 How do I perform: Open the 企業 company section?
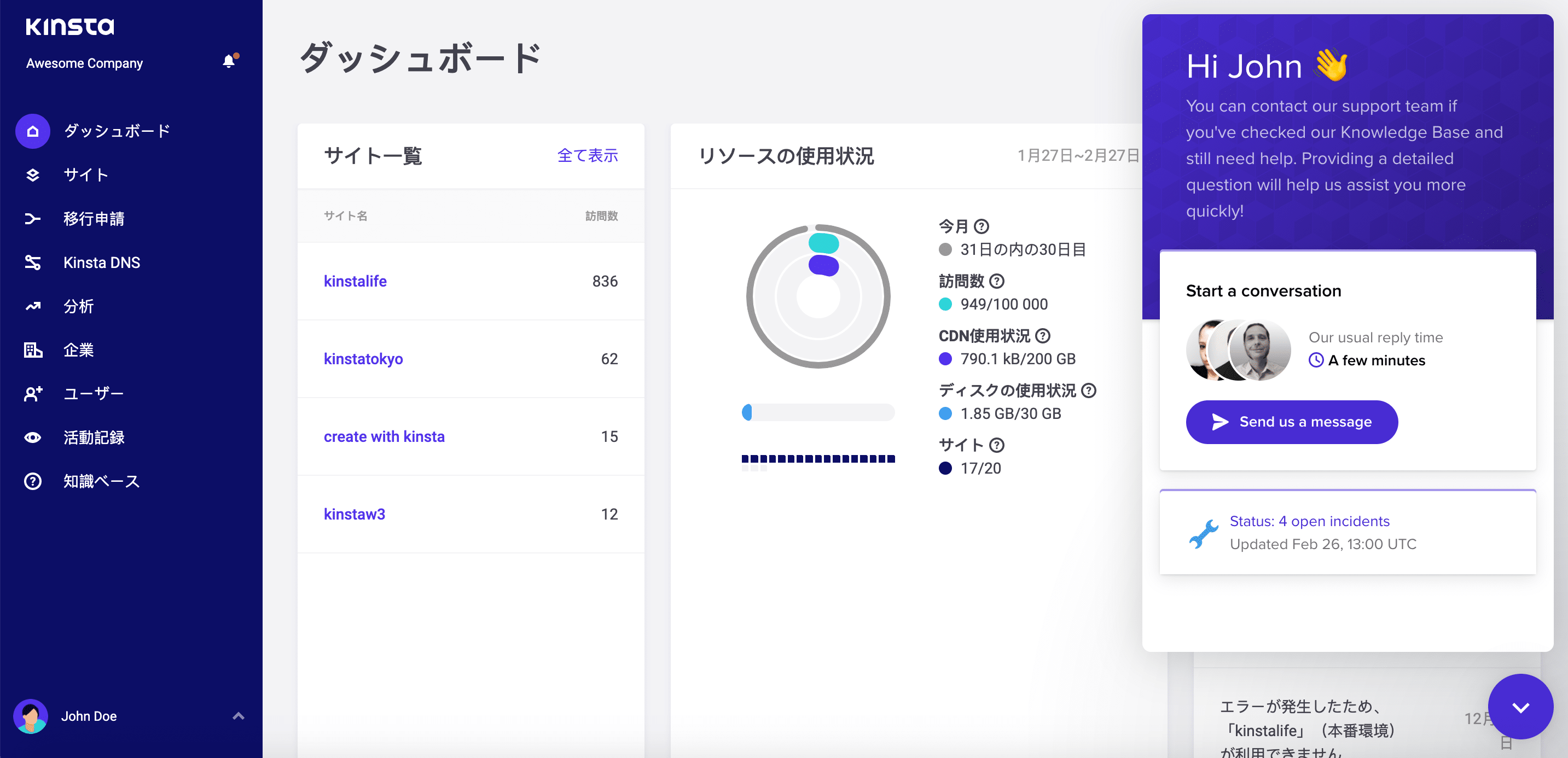point(32,350)
